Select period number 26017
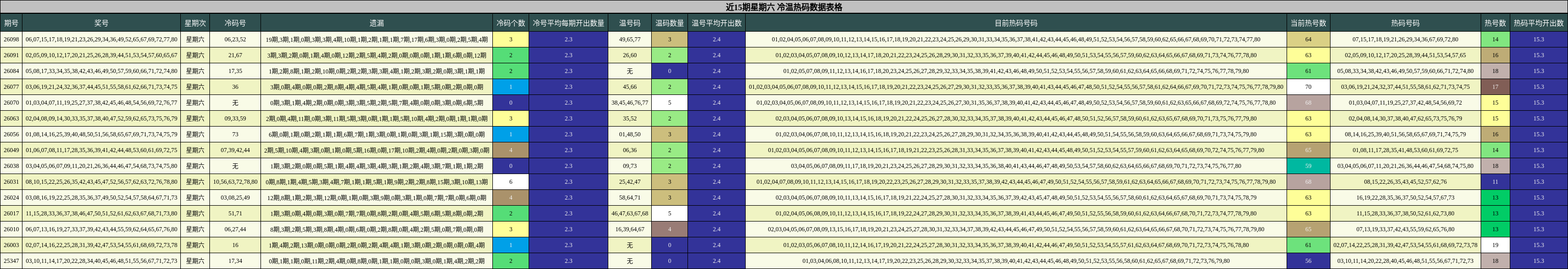 11,213
